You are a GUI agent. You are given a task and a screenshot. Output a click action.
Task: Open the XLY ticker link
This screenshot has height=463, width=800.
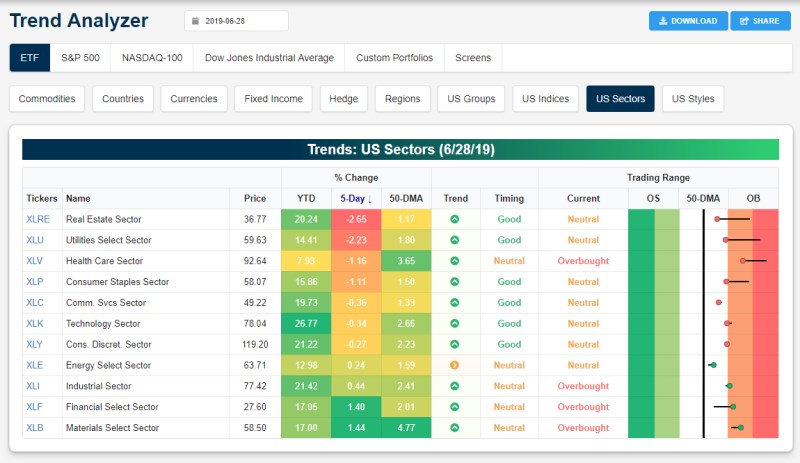click(x=35, y=344)
